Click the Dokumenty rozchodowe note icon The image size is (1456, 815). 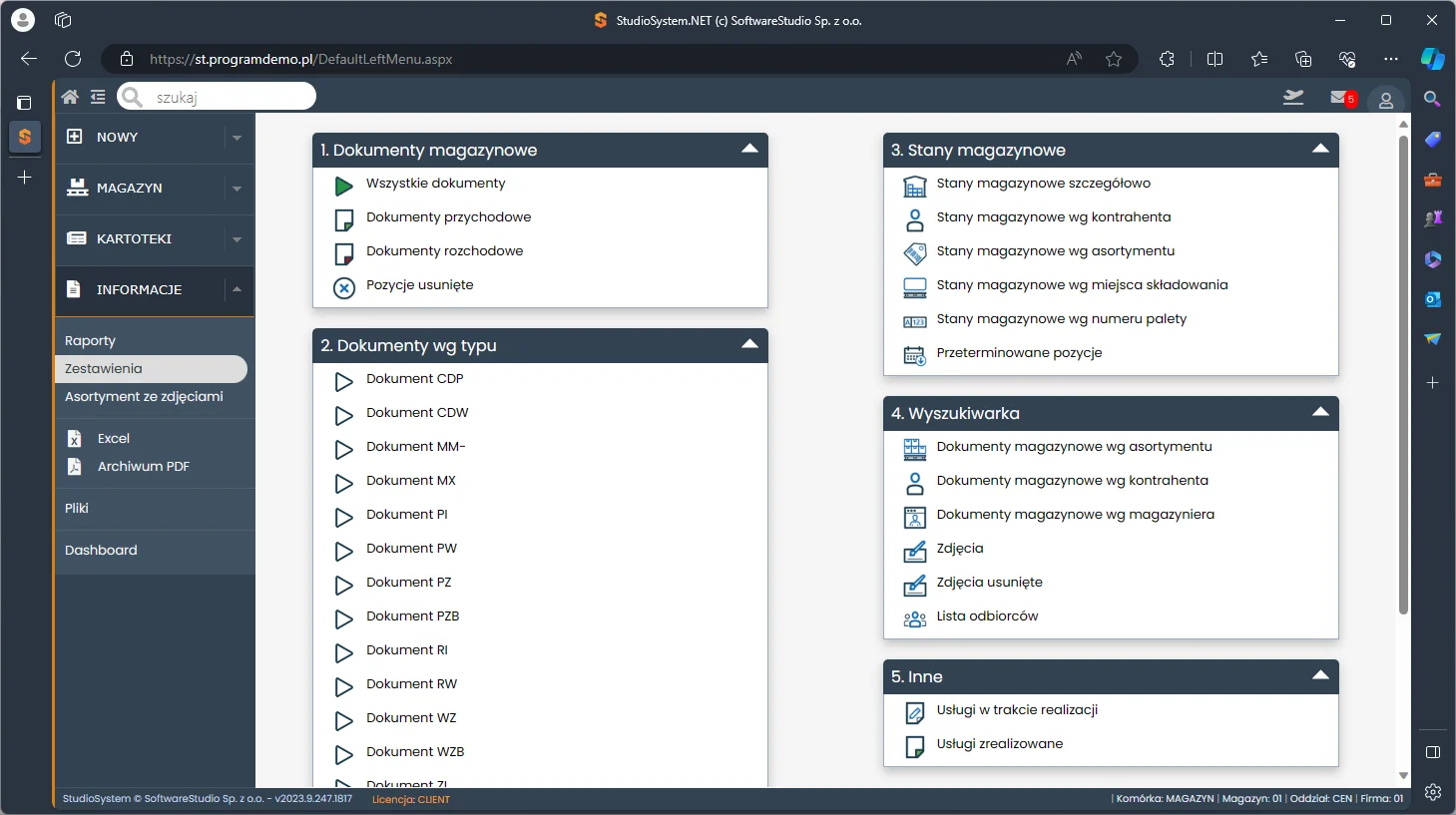pos(343,253)
